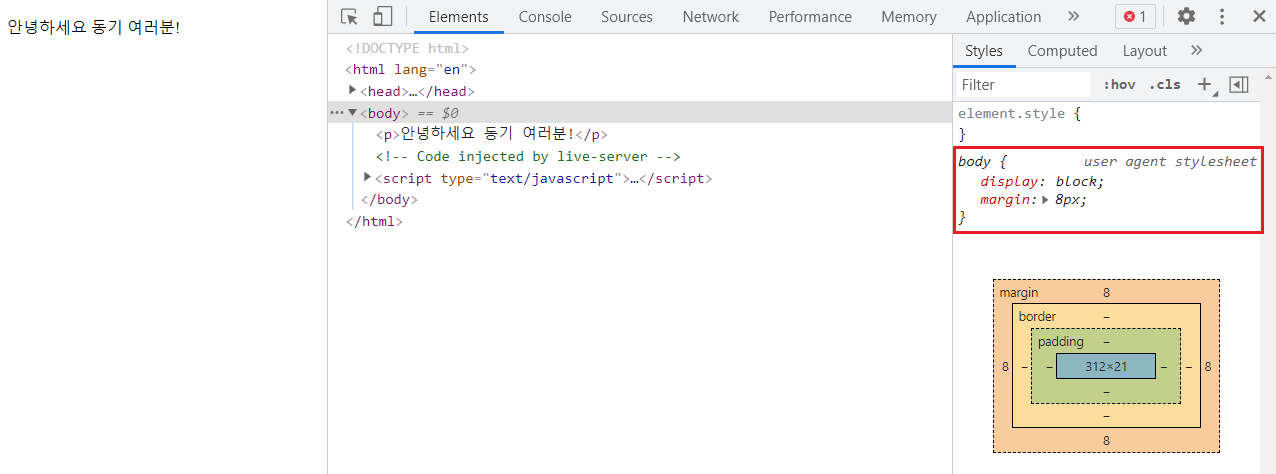Open the ellipsis actions beside body

pyautogui.click(x=336, y=112)
